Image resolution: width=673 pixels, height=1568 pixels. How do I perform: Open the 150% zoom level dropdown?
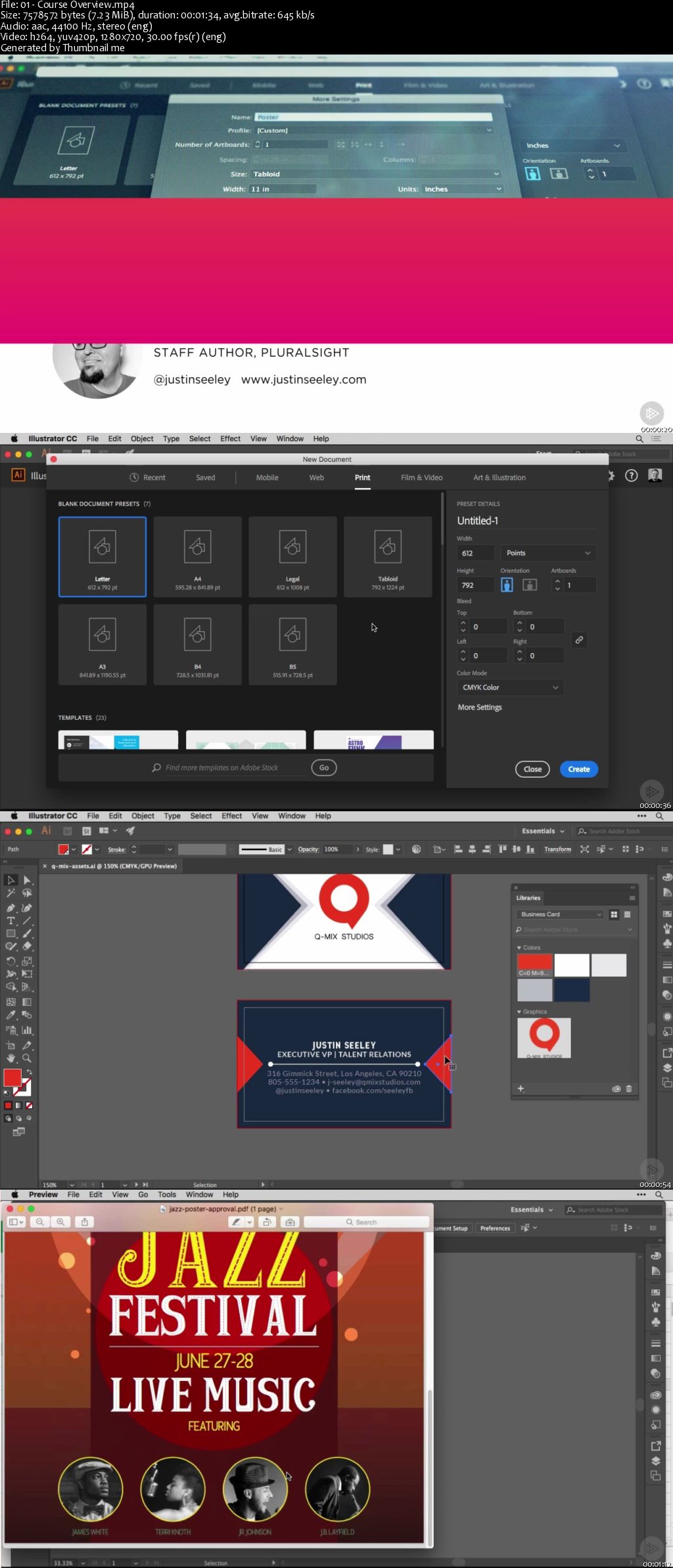[x=72, y=1185]
